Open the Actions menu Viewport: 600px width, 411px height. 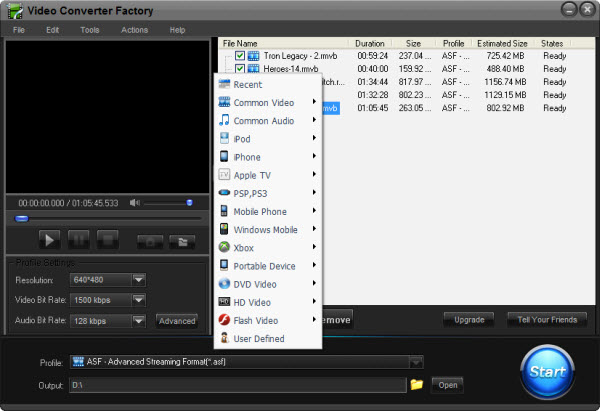(x=134, y=30)
